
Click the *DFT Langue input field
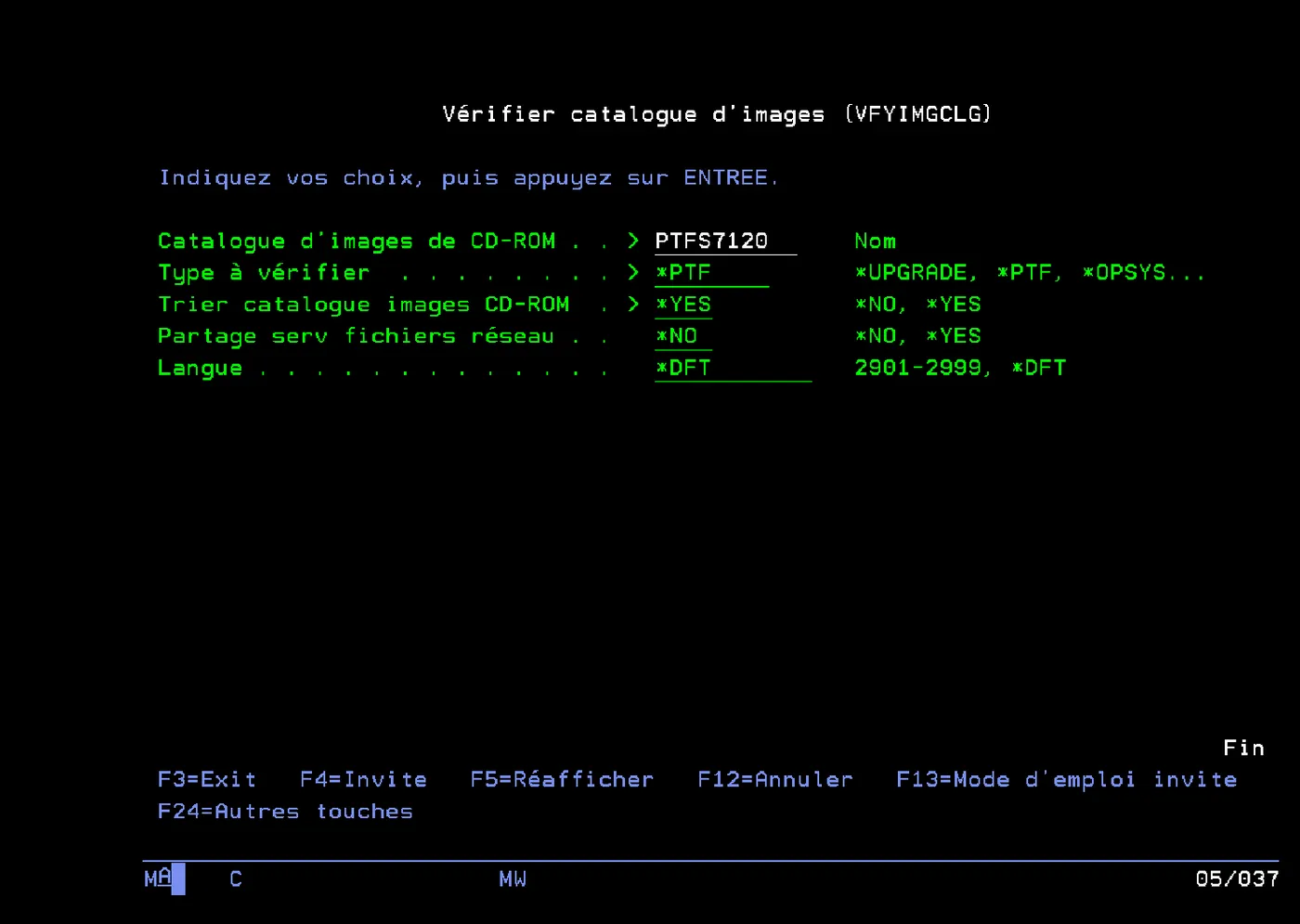[733, 368]
